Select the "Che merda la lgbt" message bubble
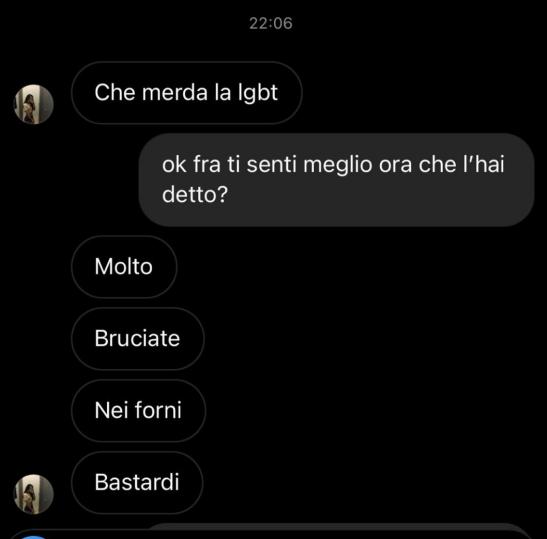 [x=187, y=92]
